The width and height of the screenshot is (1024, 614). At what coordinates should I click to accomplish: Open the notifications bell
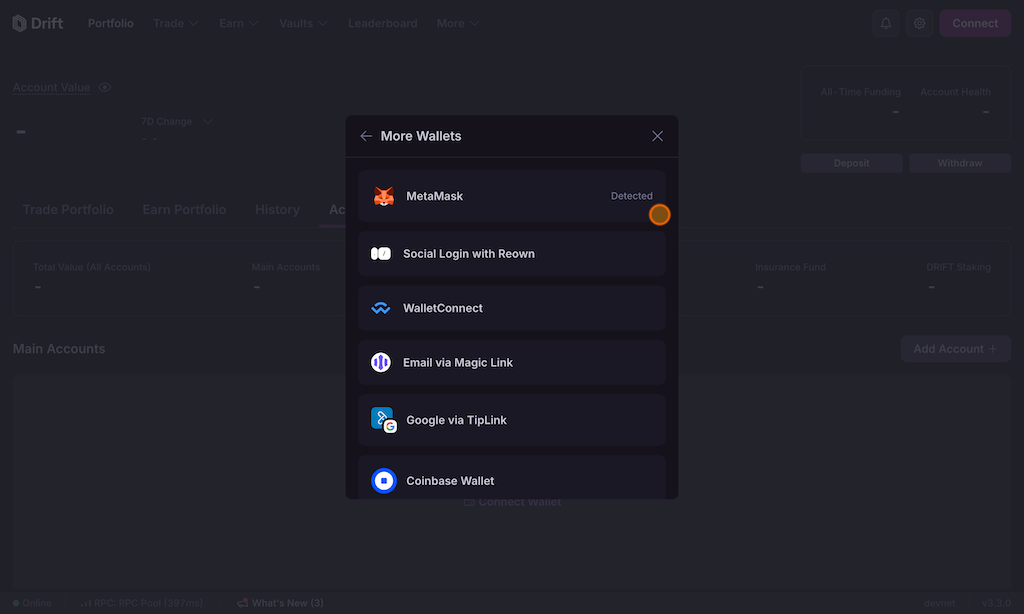click(885, 23)
